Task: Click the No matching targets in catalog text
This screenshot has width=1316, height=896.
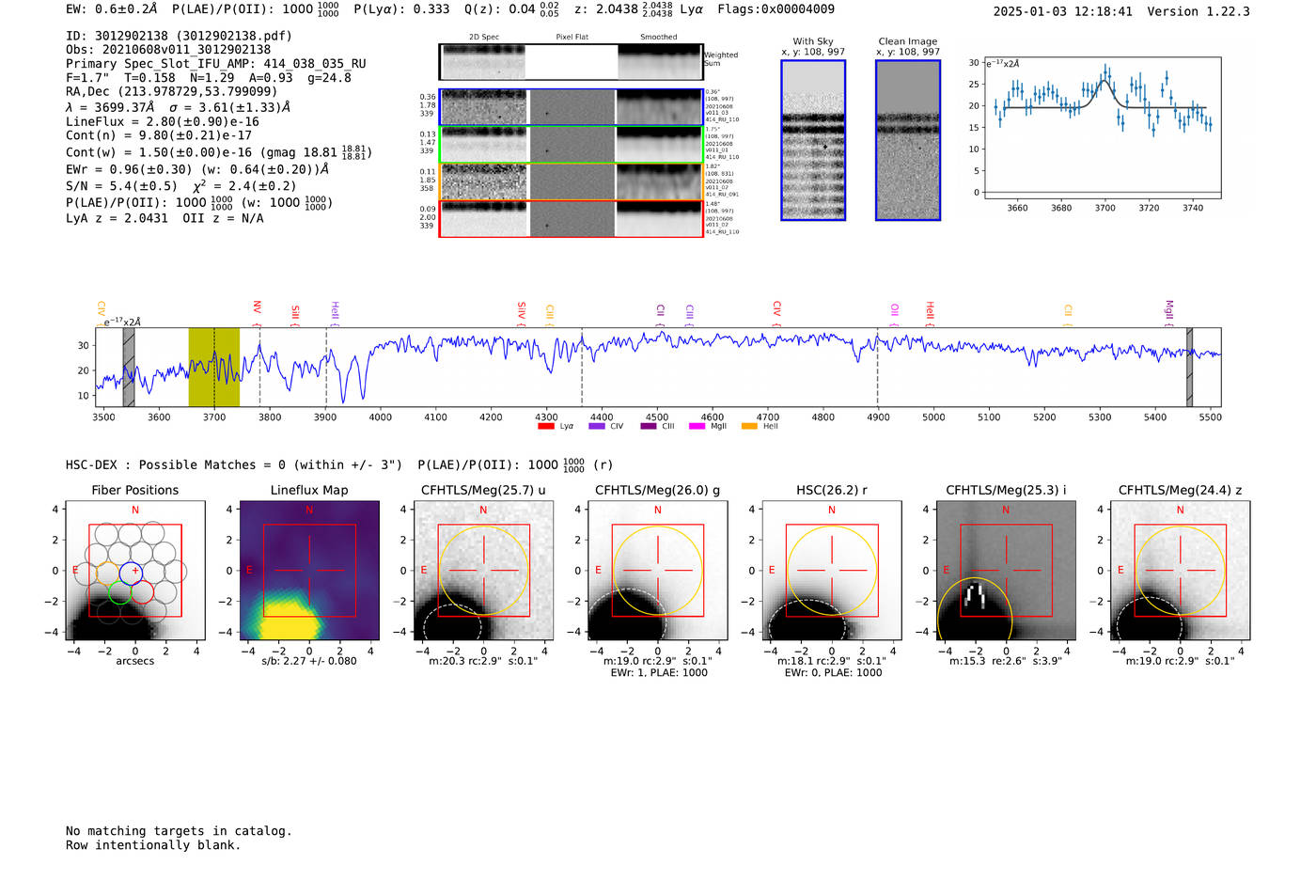Action: point(179,831)
